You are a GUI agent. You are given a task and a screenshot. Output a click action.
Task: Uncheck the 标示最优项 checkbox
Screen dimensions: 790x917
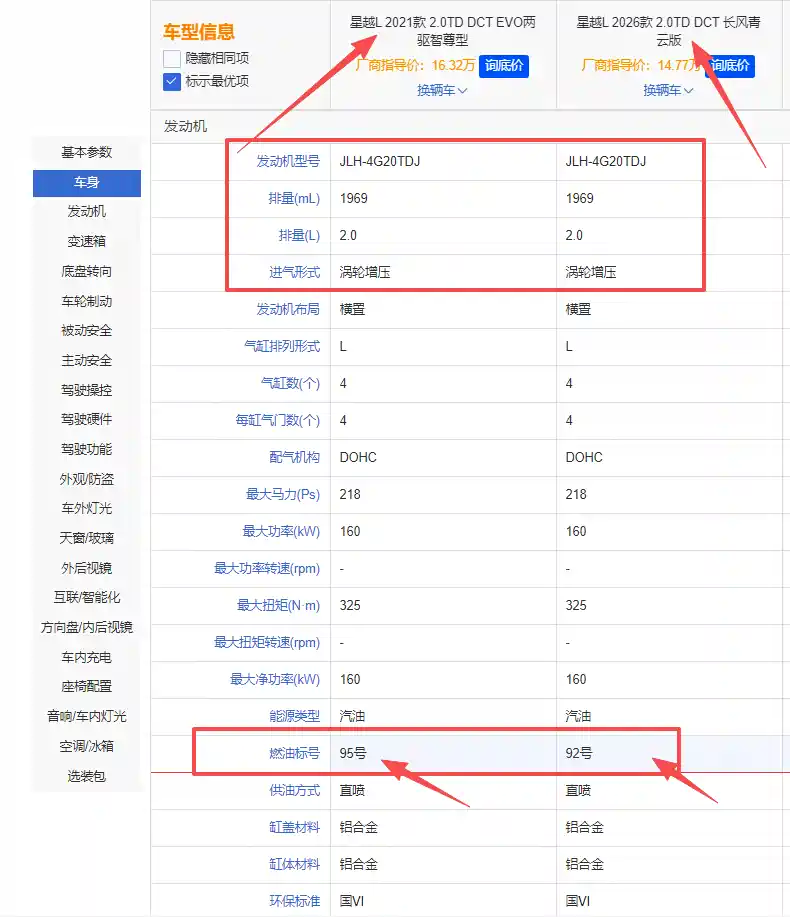point(172,81)
